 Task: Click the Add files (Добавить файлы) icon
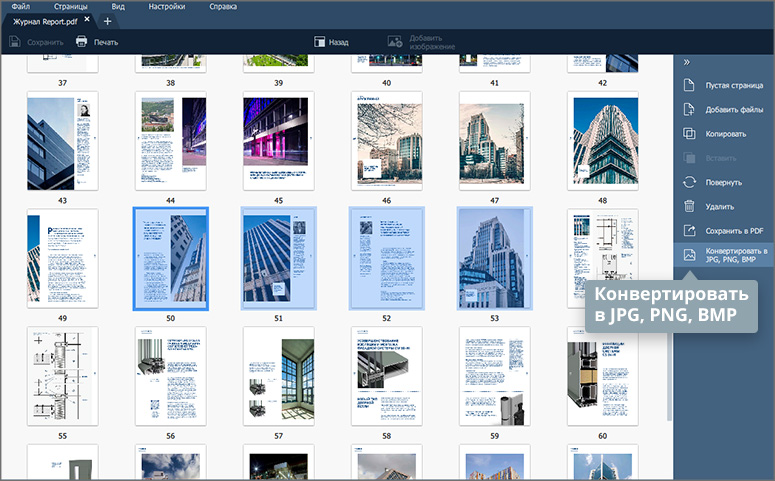pos(689,109)
